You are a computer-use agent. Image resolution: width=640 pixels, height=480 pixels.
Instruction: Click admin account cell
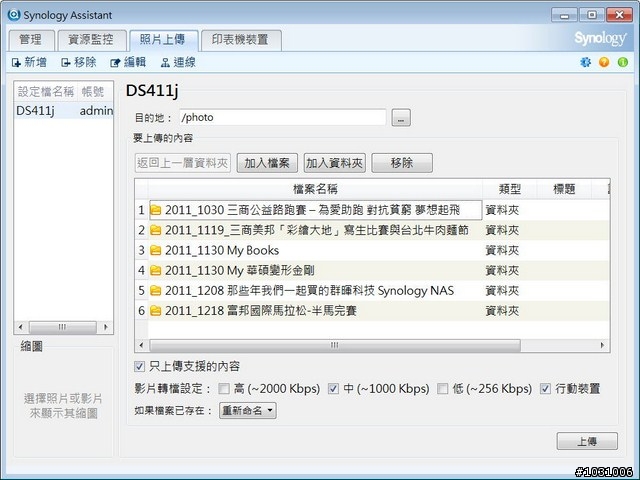(x=96, y=111)
